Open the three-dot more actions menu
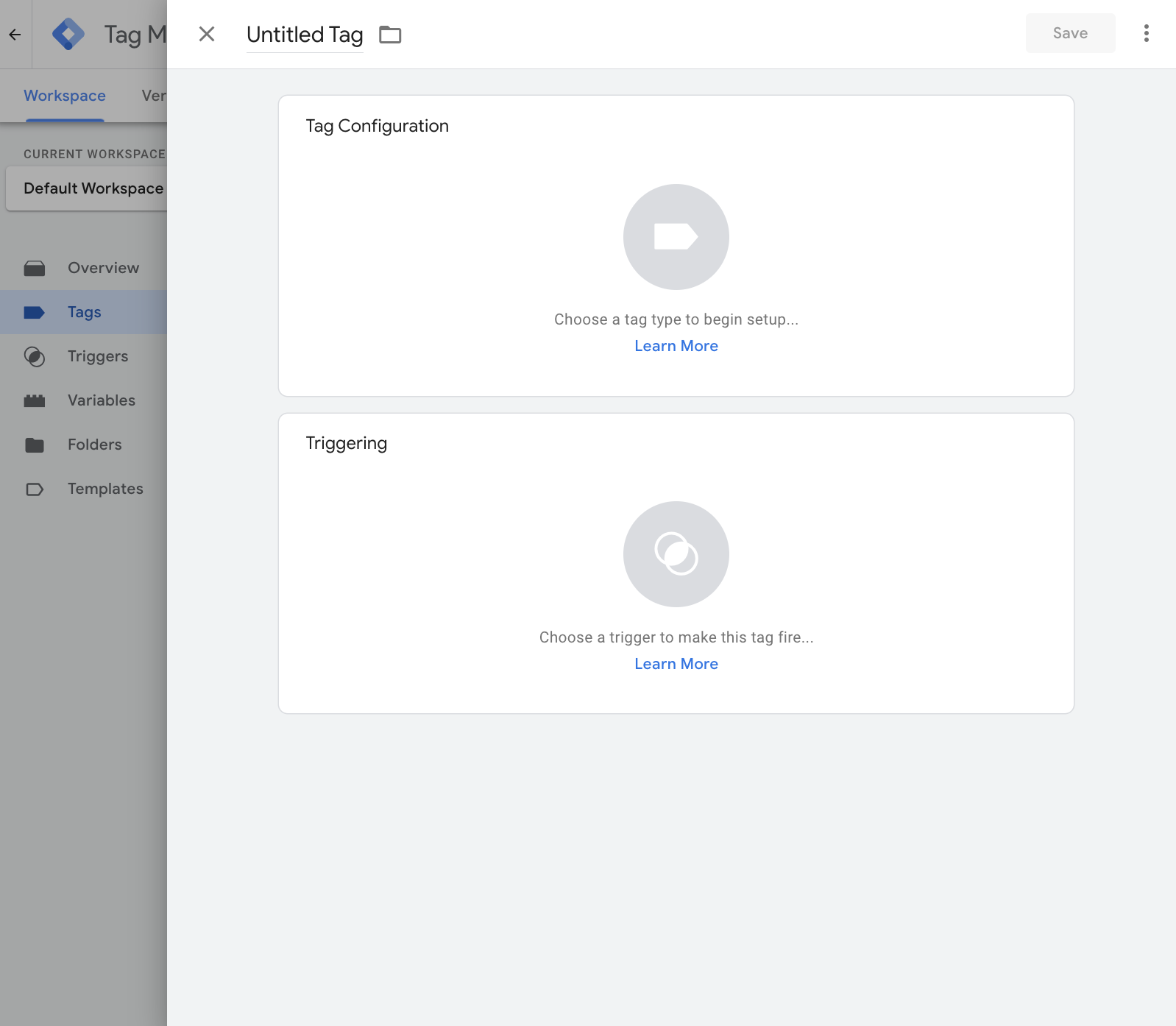The image size is (1176, 1026). pyautogui.click(x=1146, y=33)
